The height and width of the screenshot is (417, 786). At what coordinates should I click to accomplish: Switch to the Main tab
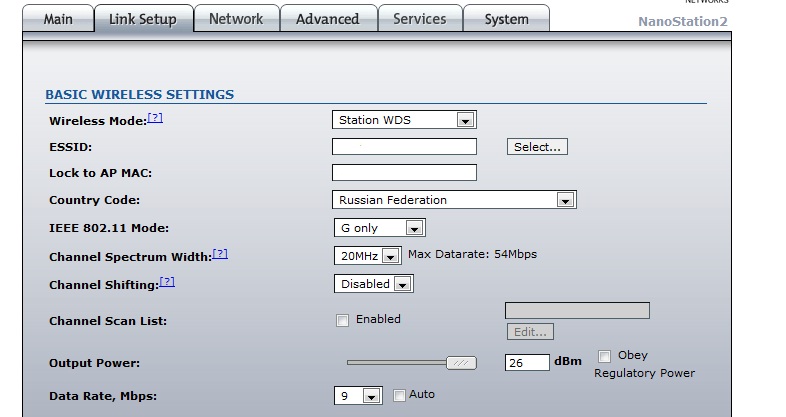click(58, 19)
